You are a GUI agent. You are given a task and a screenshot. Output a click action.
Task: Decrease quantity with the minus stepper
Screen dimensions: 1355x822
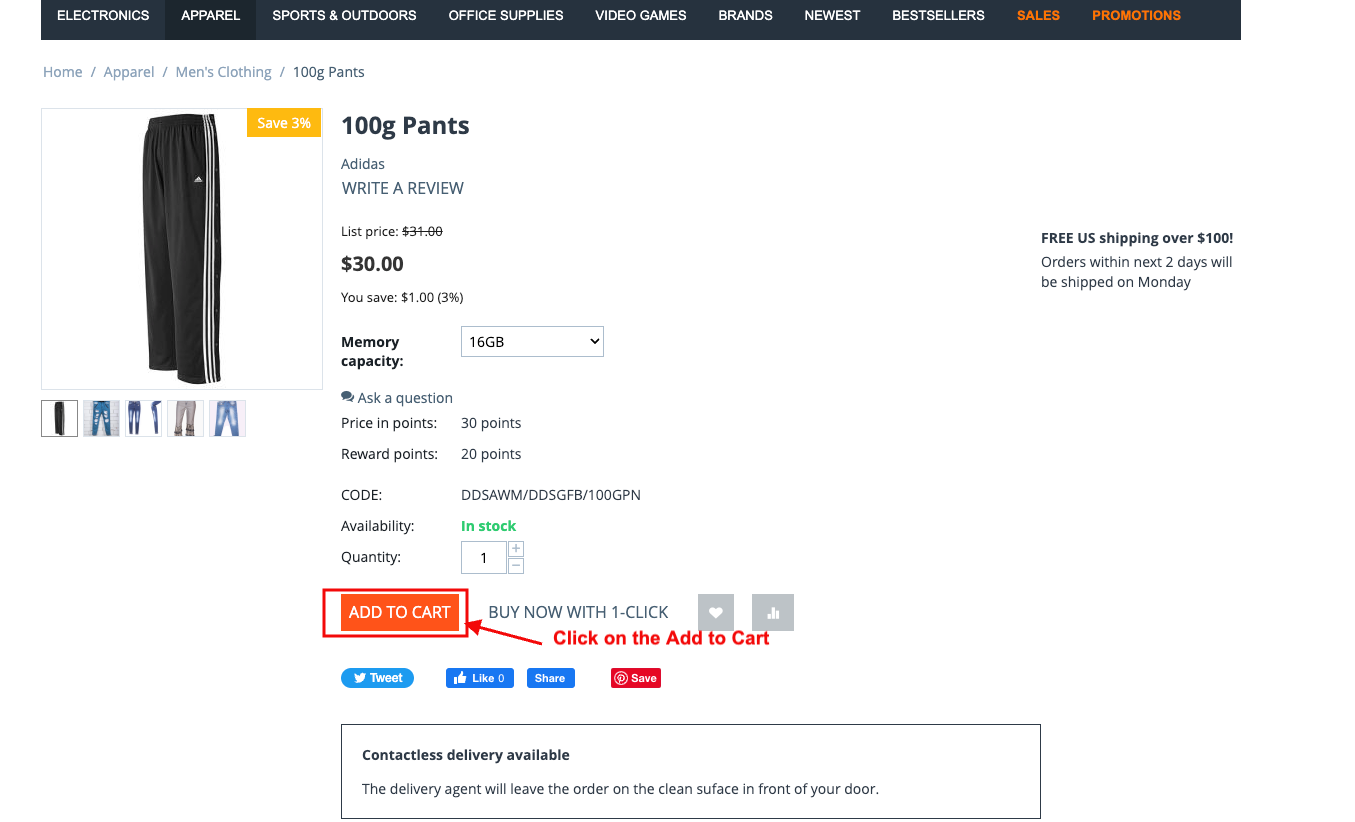516,566
